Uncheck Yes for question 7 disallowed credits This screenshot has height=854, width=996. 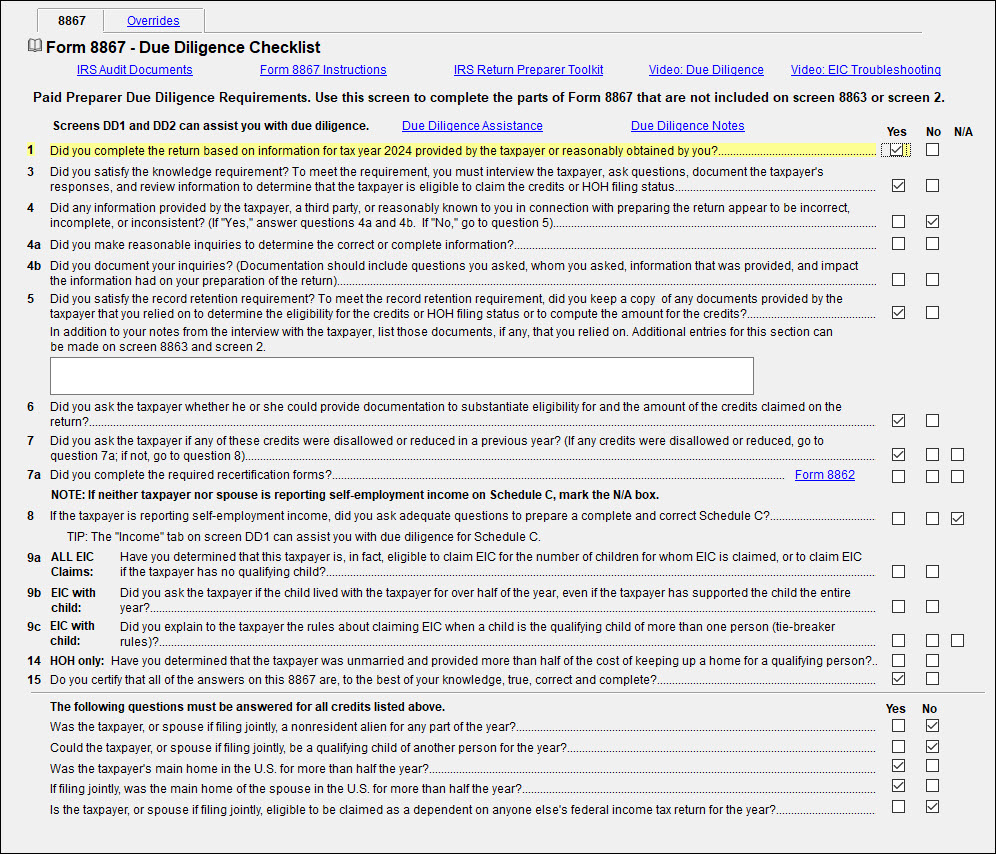[898, 455]
